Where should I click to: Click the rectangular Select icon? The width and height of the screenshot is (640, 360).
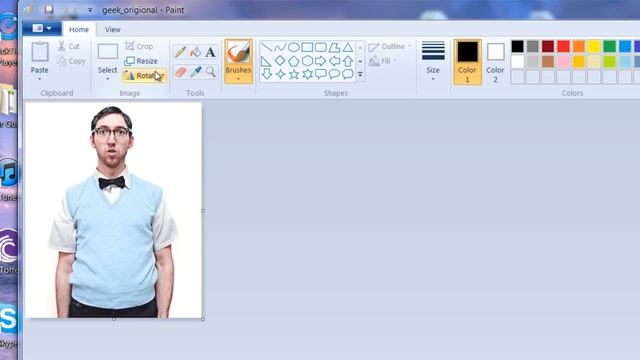[x=108, y=52]
